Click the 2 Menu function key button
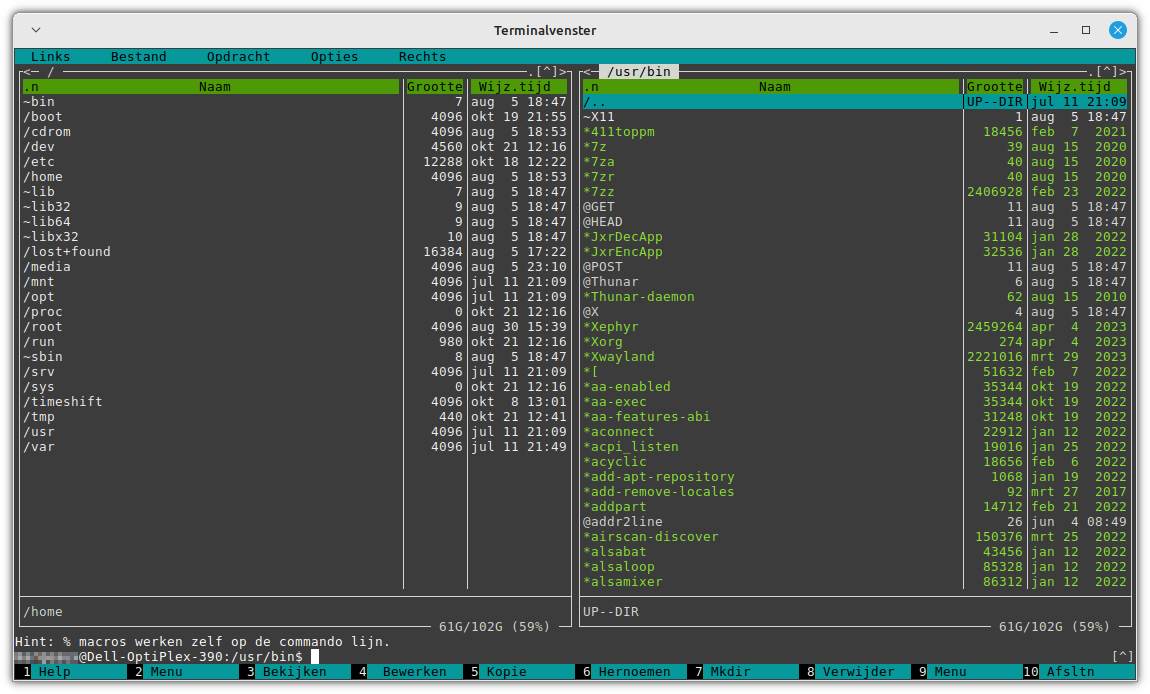The width and height of the screenshot is (1150, 694). (x=183, y=671)
